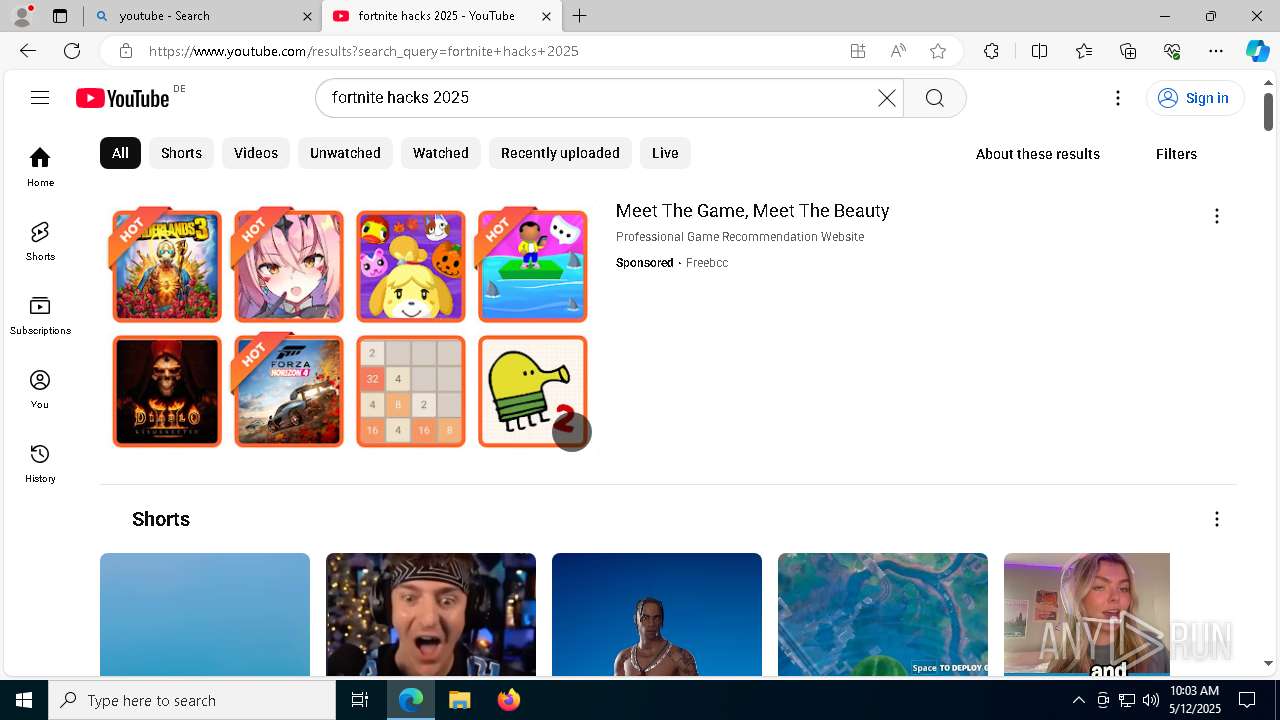The image size is (1280, 720).
Task: Open the volume control in the tray
Action: [1151, 700]
